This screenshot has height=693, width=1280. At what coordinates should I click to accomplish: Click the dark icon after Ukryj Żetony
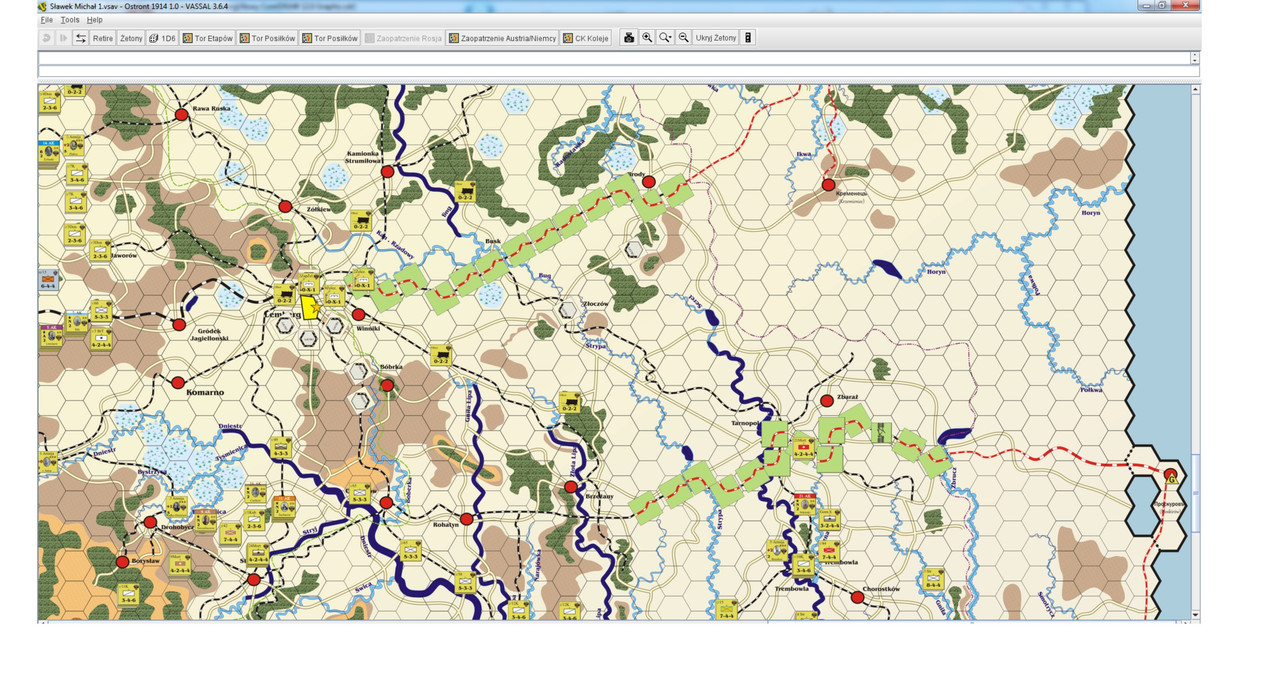[749, 38]
